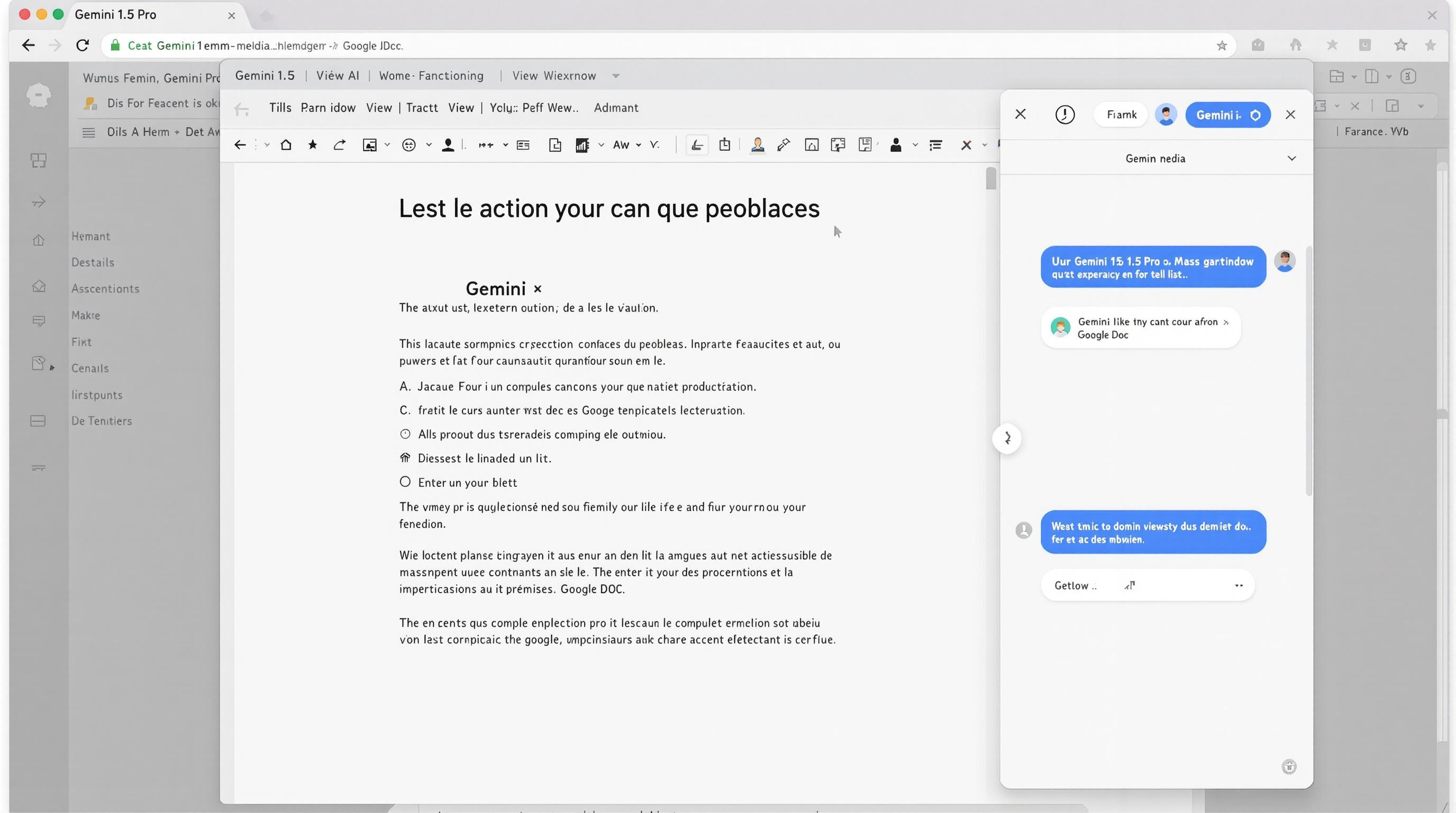Open dropdown arrow next to emoji icon
This screenshot has height=813, width=1456.
(x=429, y=146)
